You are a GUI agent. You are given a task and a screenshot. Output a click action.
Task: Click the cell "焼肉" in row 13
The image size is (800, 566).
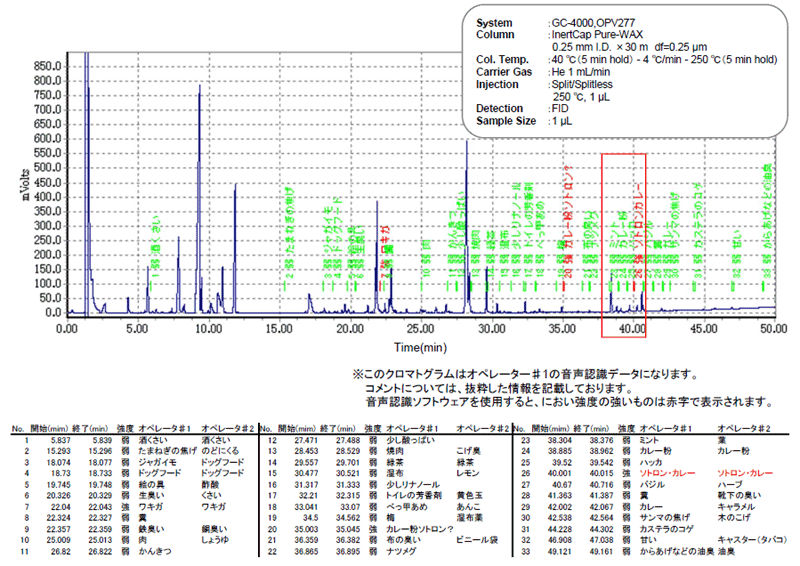click(395, 451)
